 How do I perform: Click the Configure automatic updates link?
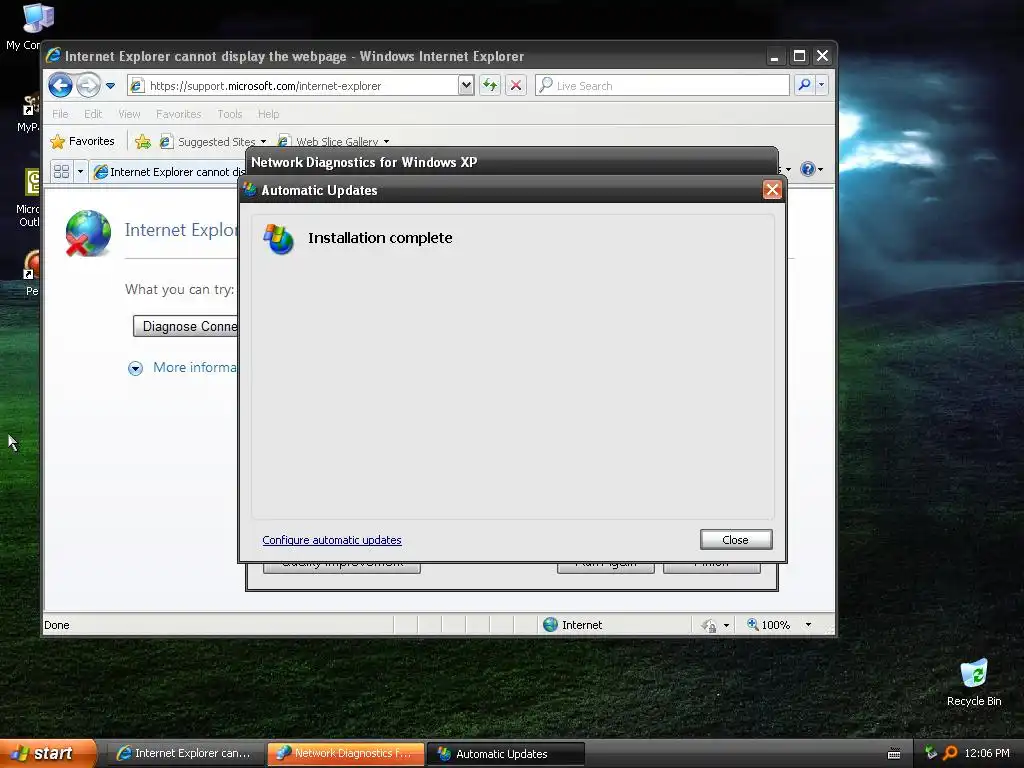click(x=332, y=539)
